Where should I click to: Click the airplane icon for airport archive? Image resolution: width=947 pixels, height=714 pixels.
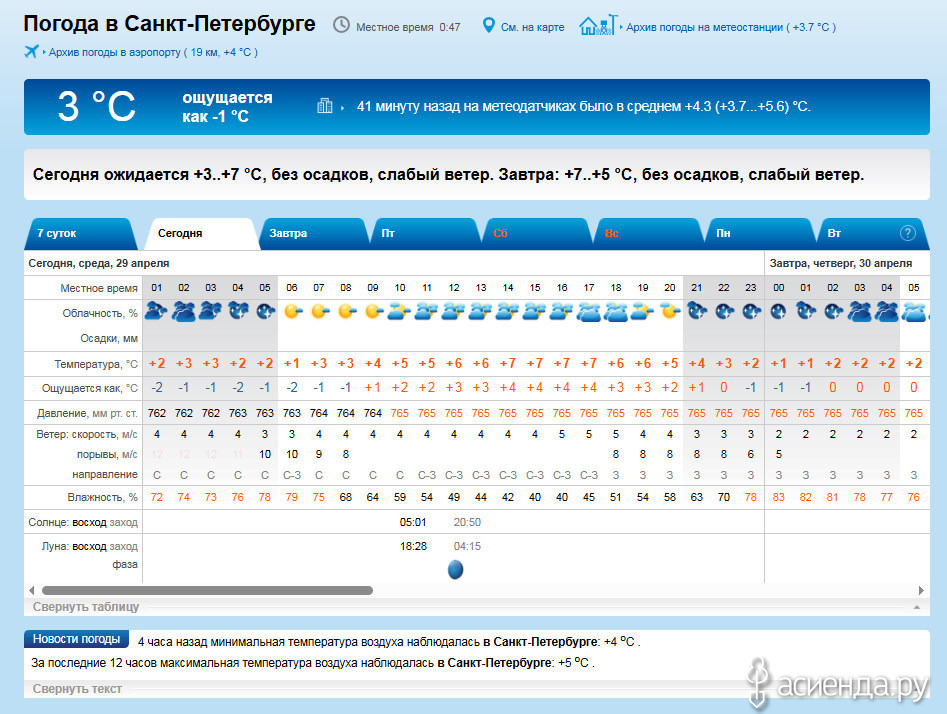(x=31, y=51)
